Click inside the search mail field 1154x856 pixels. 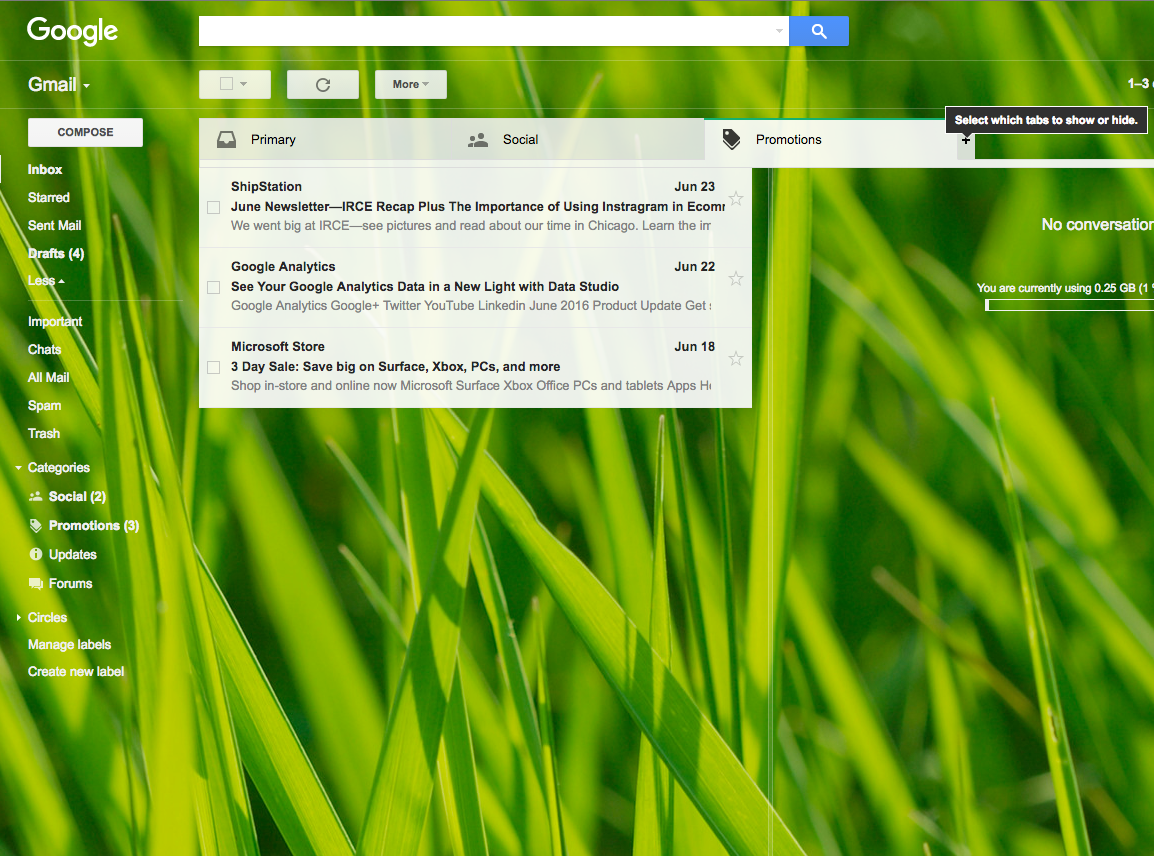(x=486, y=31)
